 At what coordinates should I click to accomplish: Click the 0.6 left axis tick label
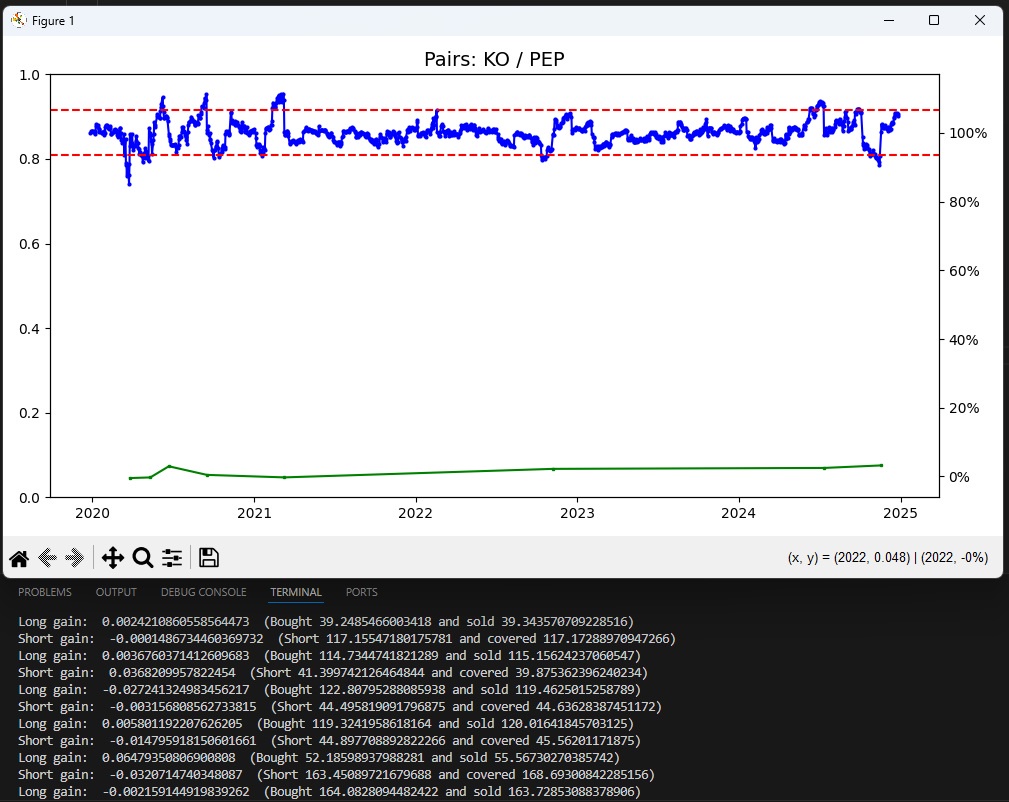click(30, 244)
